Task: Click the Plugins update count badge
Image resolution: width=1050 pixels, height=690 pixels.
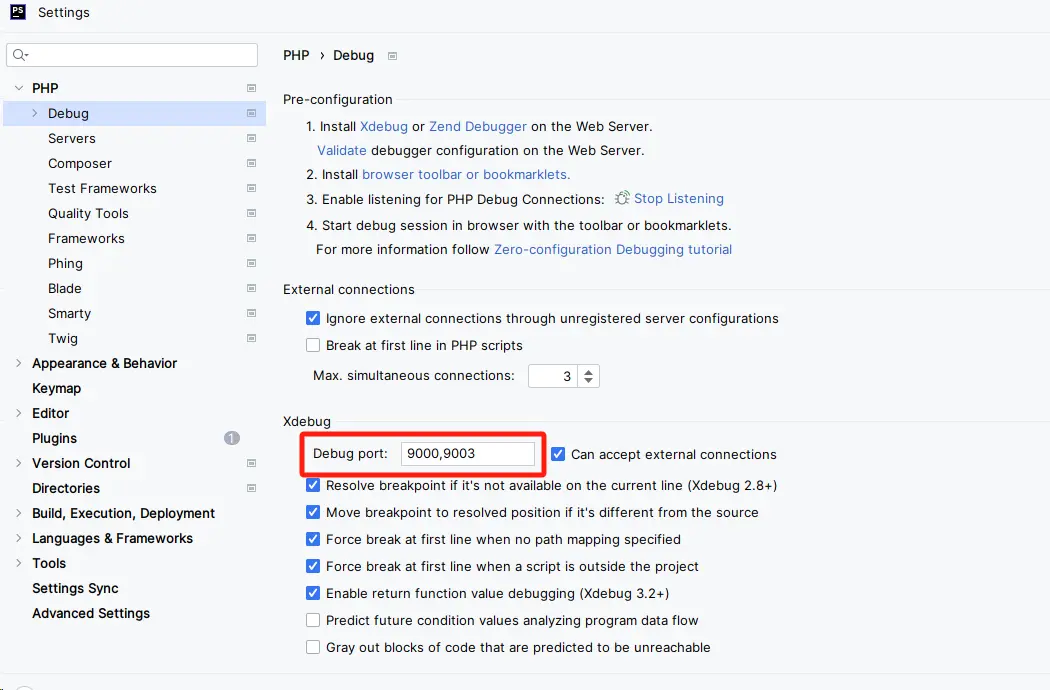Action: coord(232,438)
